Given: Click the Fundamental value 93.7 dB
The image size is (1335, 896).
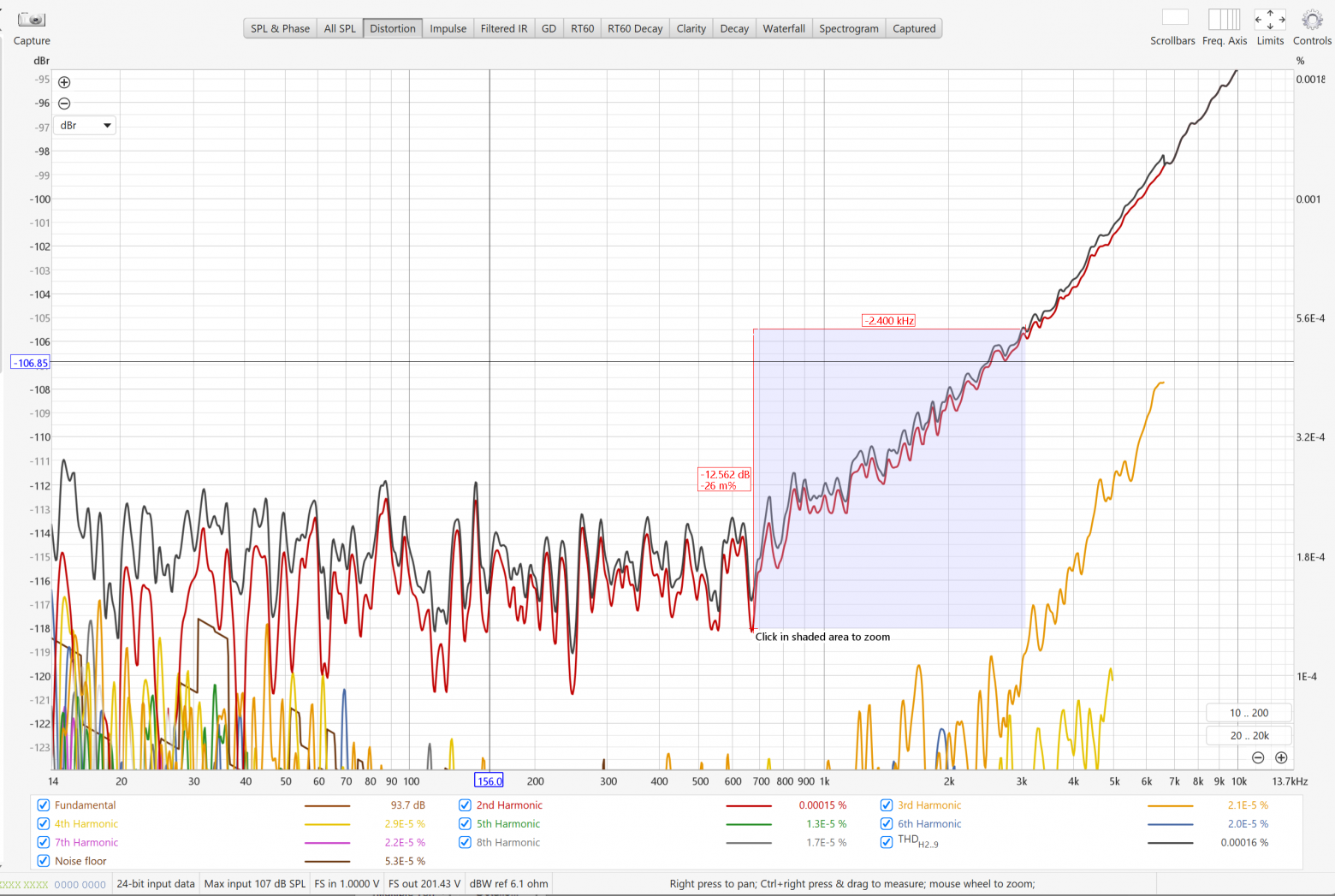Looking at the screenshot, I should tap(408, 805).
